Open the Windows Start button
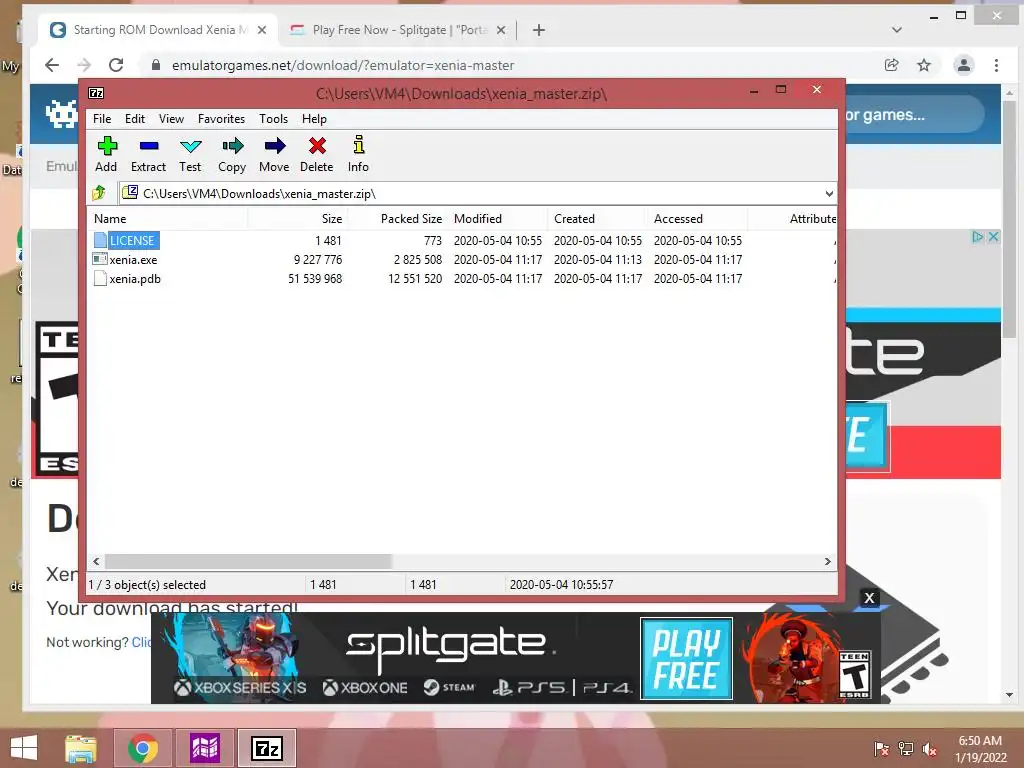Screen dimensions: 1024x768 pyautogui.click(x=24, y=748)
